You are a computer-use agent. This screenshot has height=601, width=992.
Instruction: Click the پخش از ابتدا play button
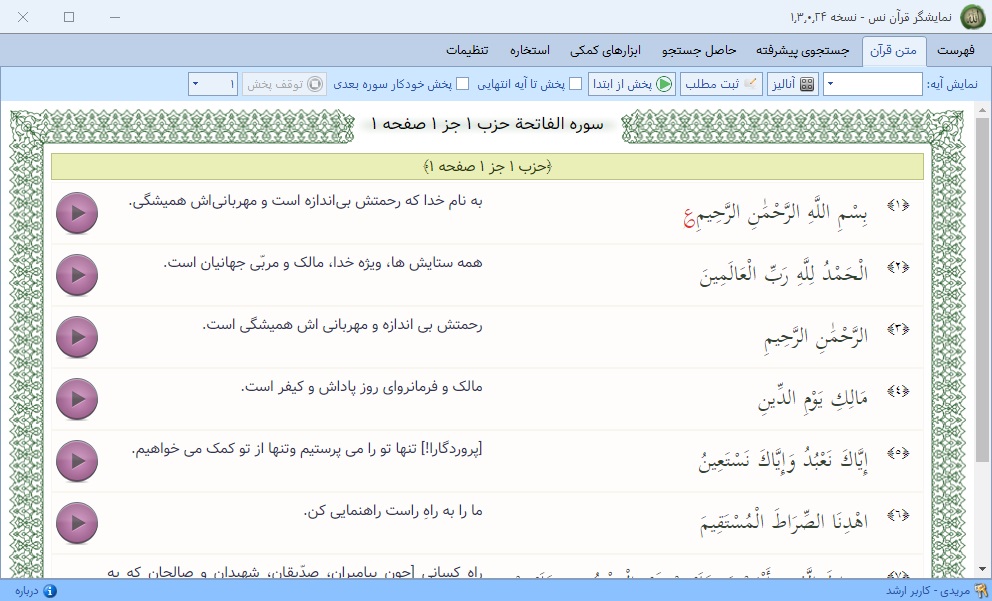(632, 84)
